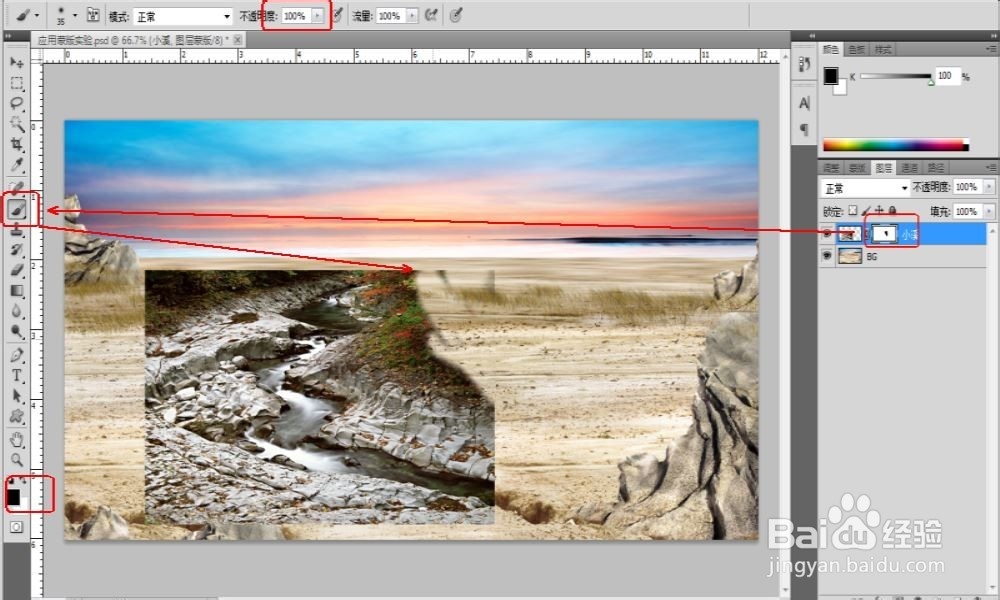Select the Spot Healing Brush tool
The height and width of the screenshot is (600, 1000).
tap(17, 187)
